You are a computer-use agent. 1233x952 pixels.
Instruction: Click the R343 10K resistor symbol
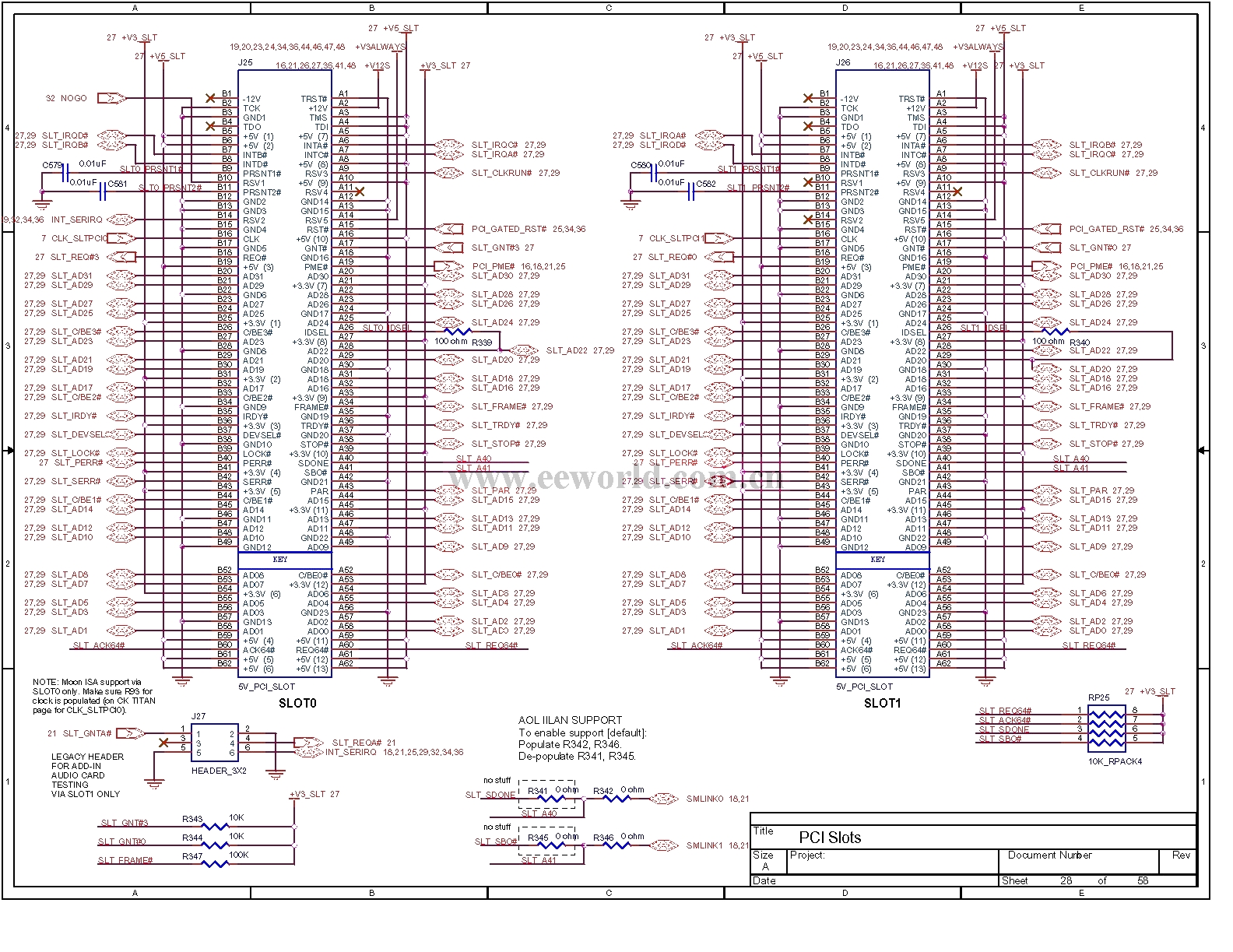tap(215, 825)
